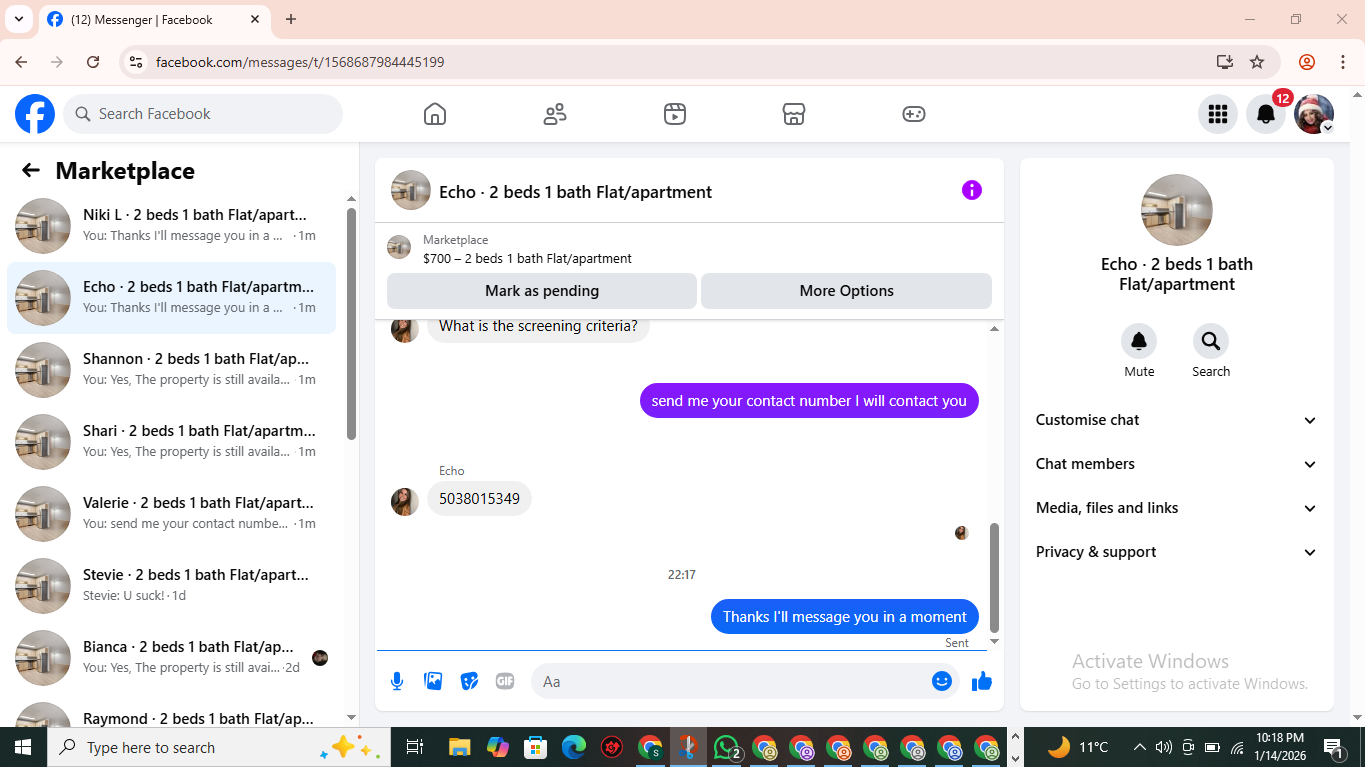The width and height of the screenshot is (1365, 767).
Task: Click the More Options button
Action: click(x=846, y=291)
